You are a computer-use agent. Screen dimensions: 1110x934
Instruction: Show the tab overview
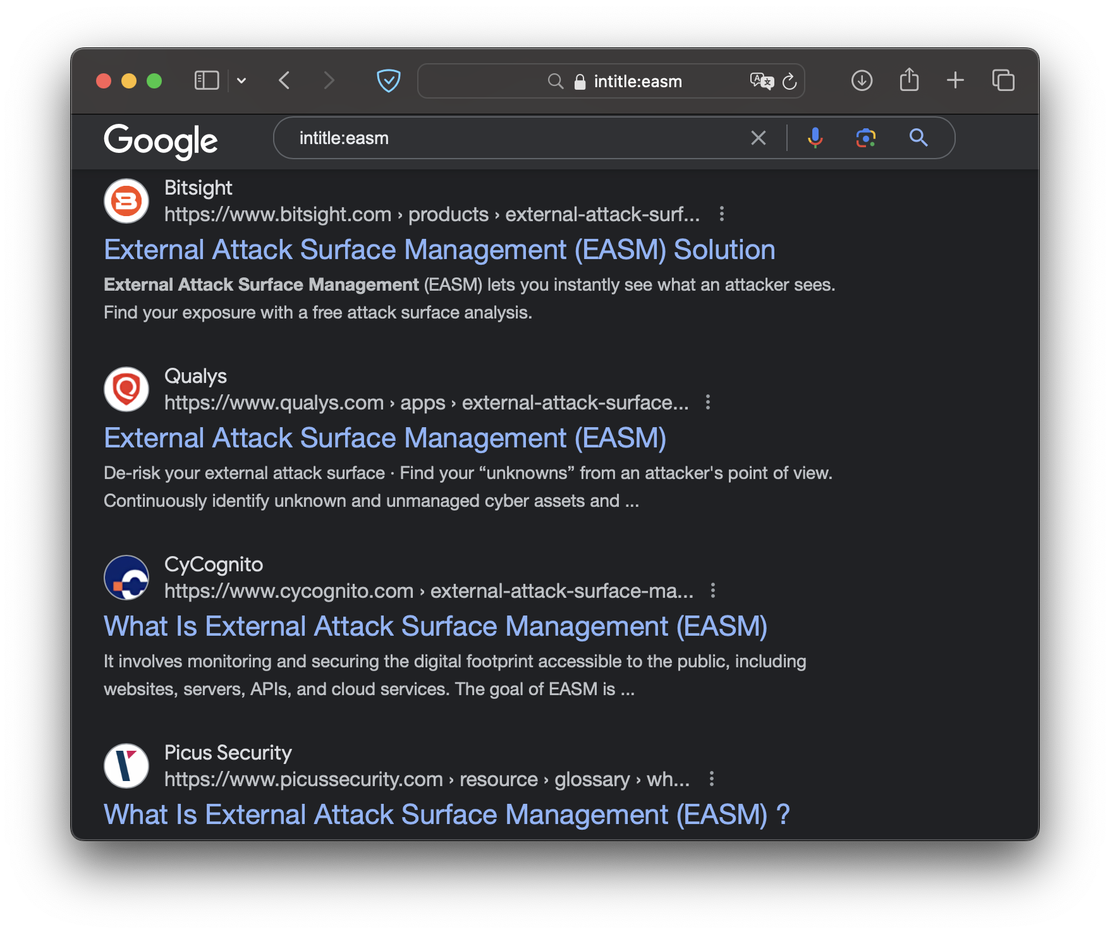tap(1003, 81)
